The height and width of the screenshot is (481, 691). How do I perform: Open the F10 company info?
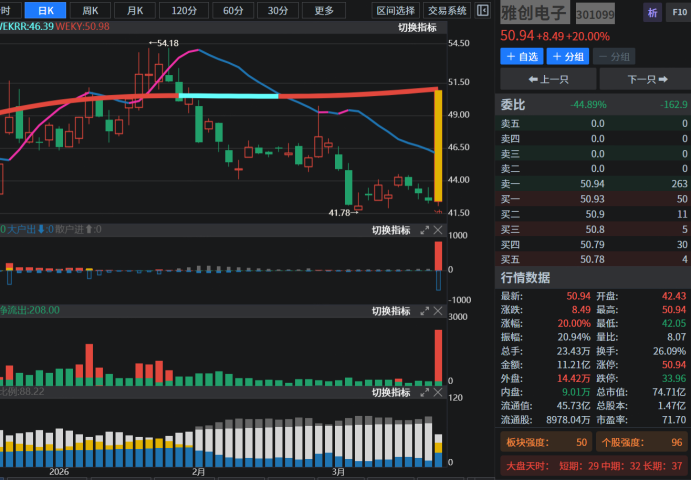pyautogui.click(x=679, y=13)
